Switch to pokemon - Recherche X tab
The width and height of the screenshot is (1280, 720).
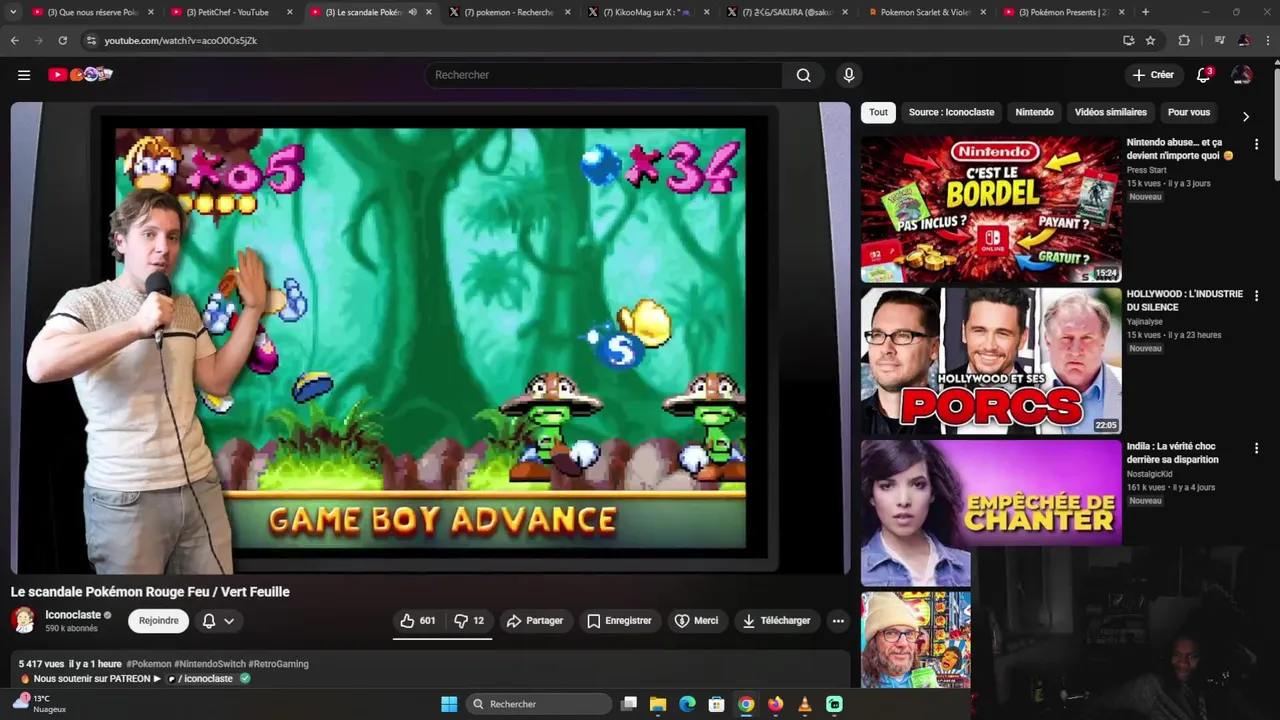508,12
